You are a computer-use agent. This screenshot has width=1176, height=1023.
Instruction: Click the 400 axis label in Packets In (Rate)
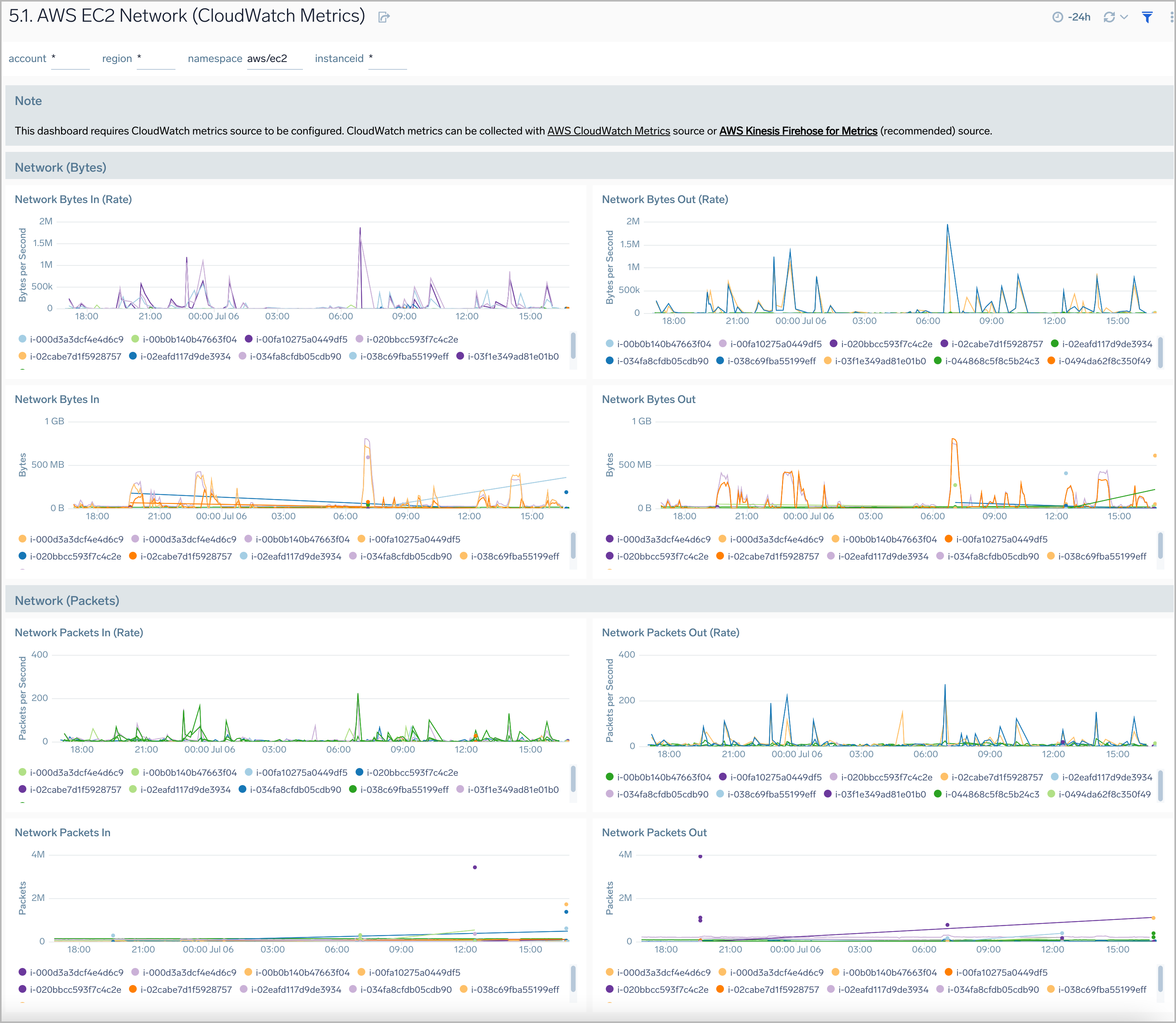40,655
